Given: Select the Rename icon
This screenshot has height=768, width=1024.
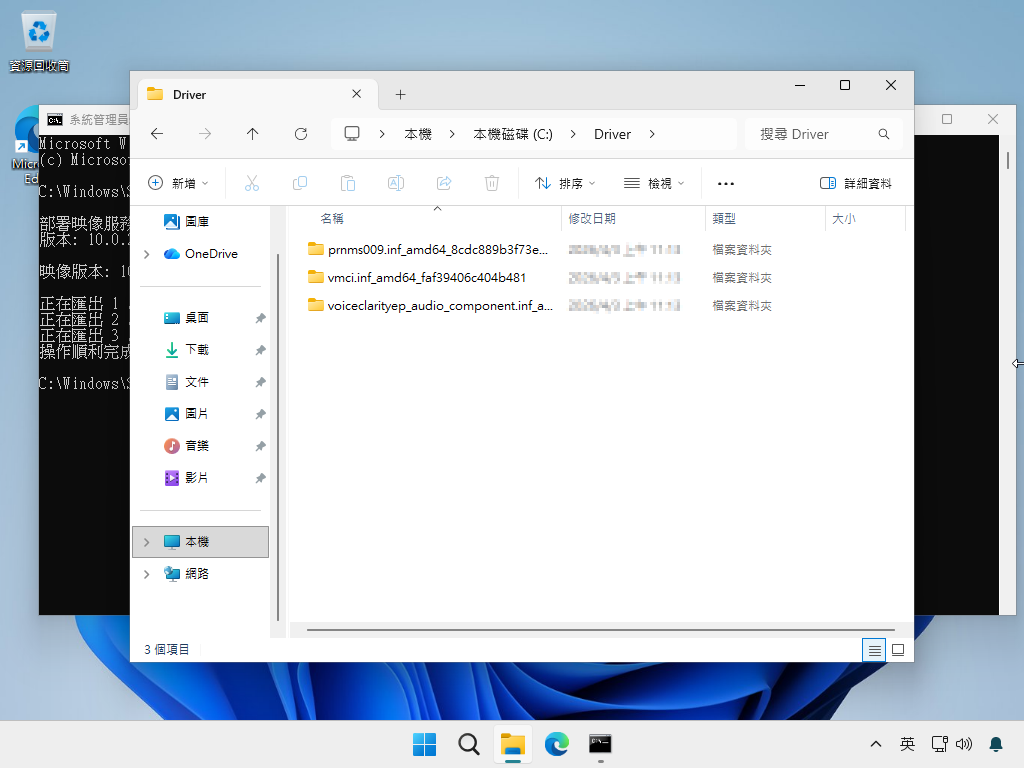Looking at the screenshot, I should [x=395, y=183].
